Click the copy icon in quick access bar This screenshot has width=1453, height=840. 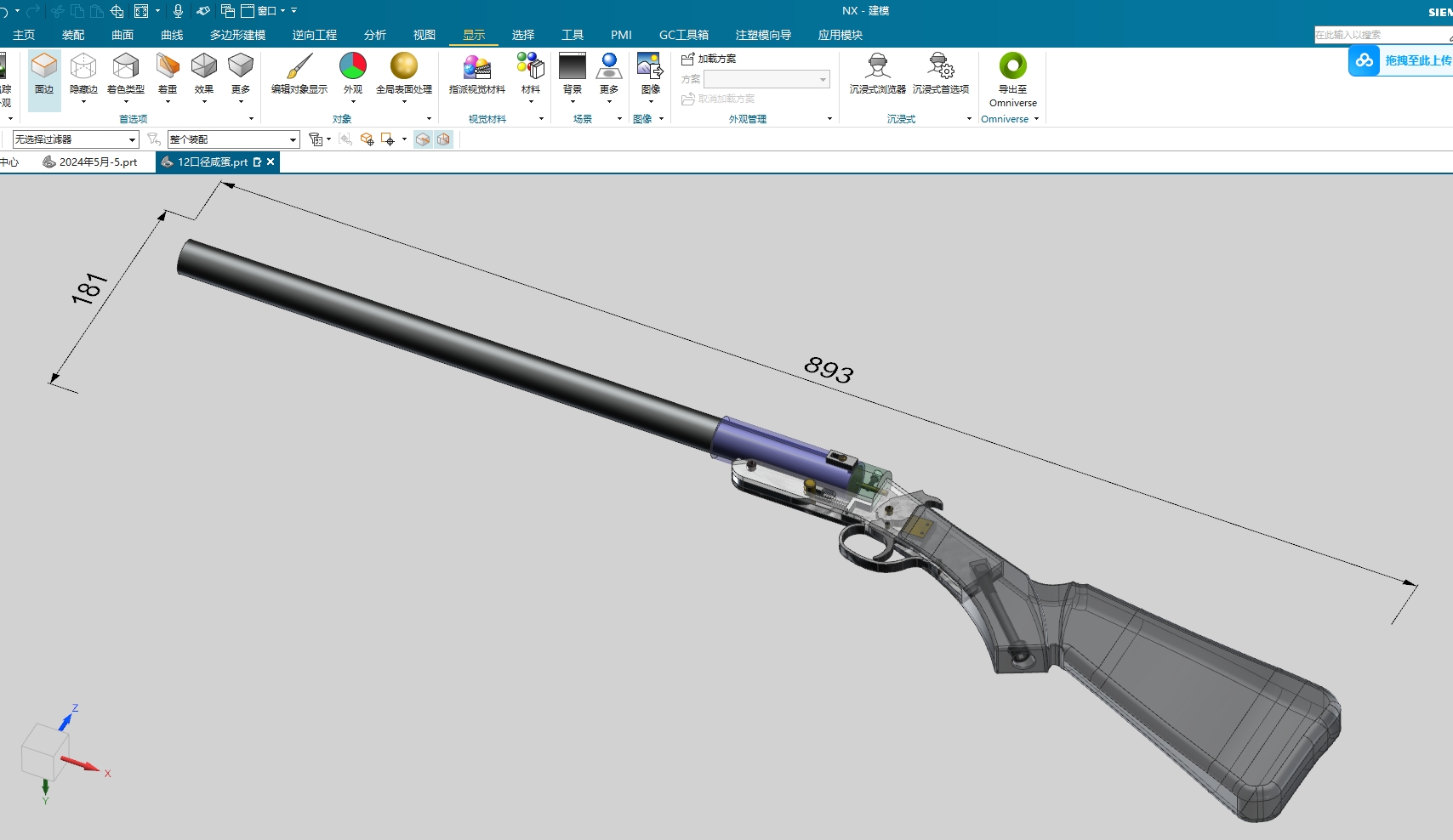point(77,11)
